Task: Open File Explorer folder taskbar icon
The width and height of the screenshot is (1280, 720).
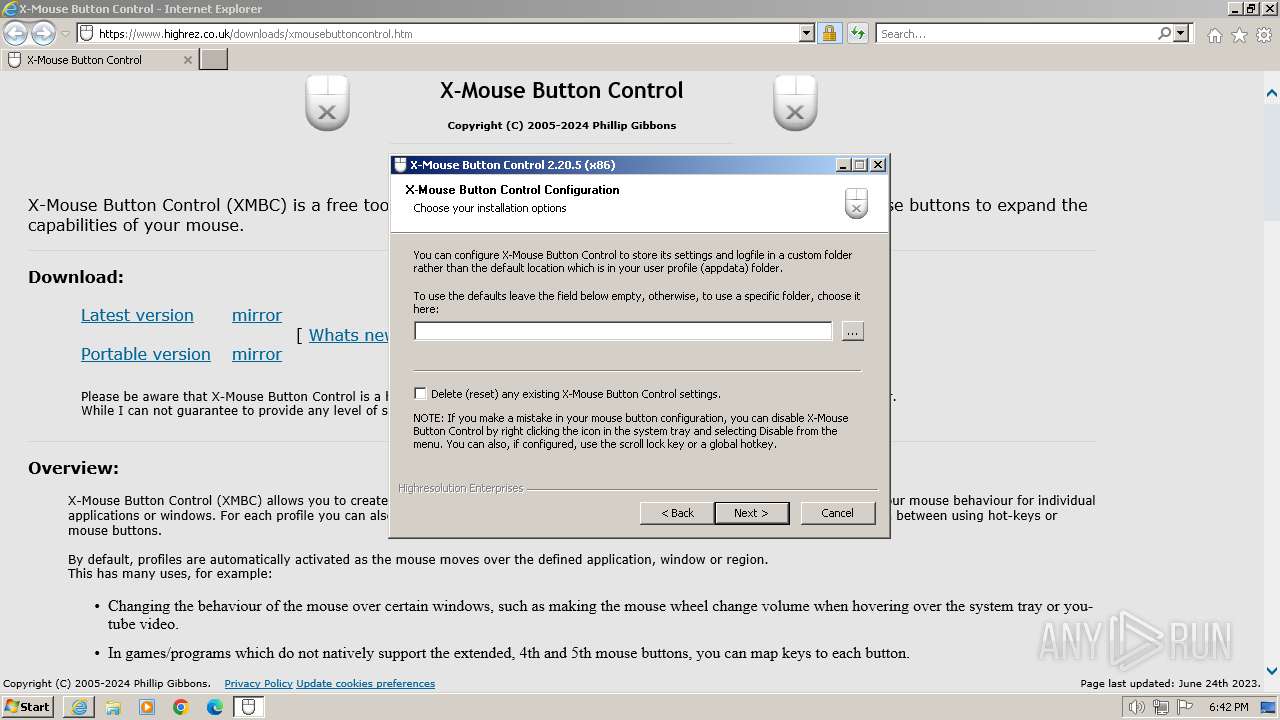Action: tap(113, 707)
